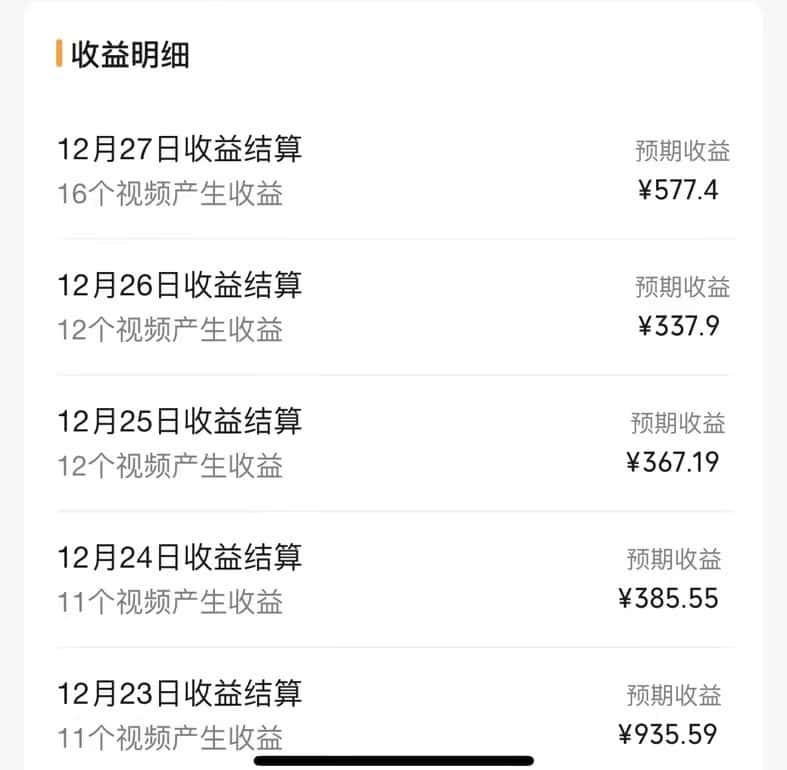
Task: Click the ¥367.19 earnings amount
Action: (672, 462)
